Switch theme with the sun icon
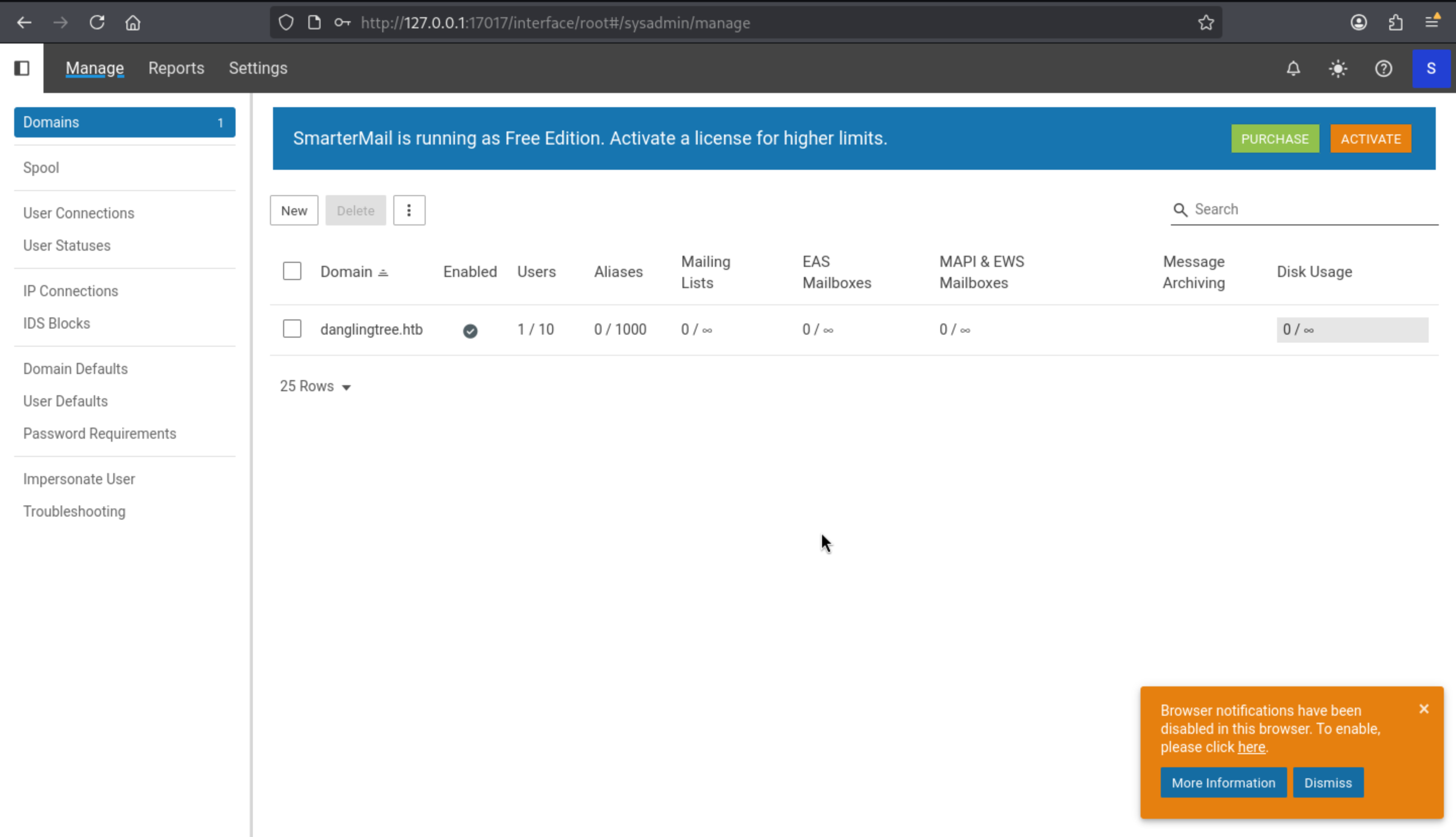1456x837 pixels. 1338,68
